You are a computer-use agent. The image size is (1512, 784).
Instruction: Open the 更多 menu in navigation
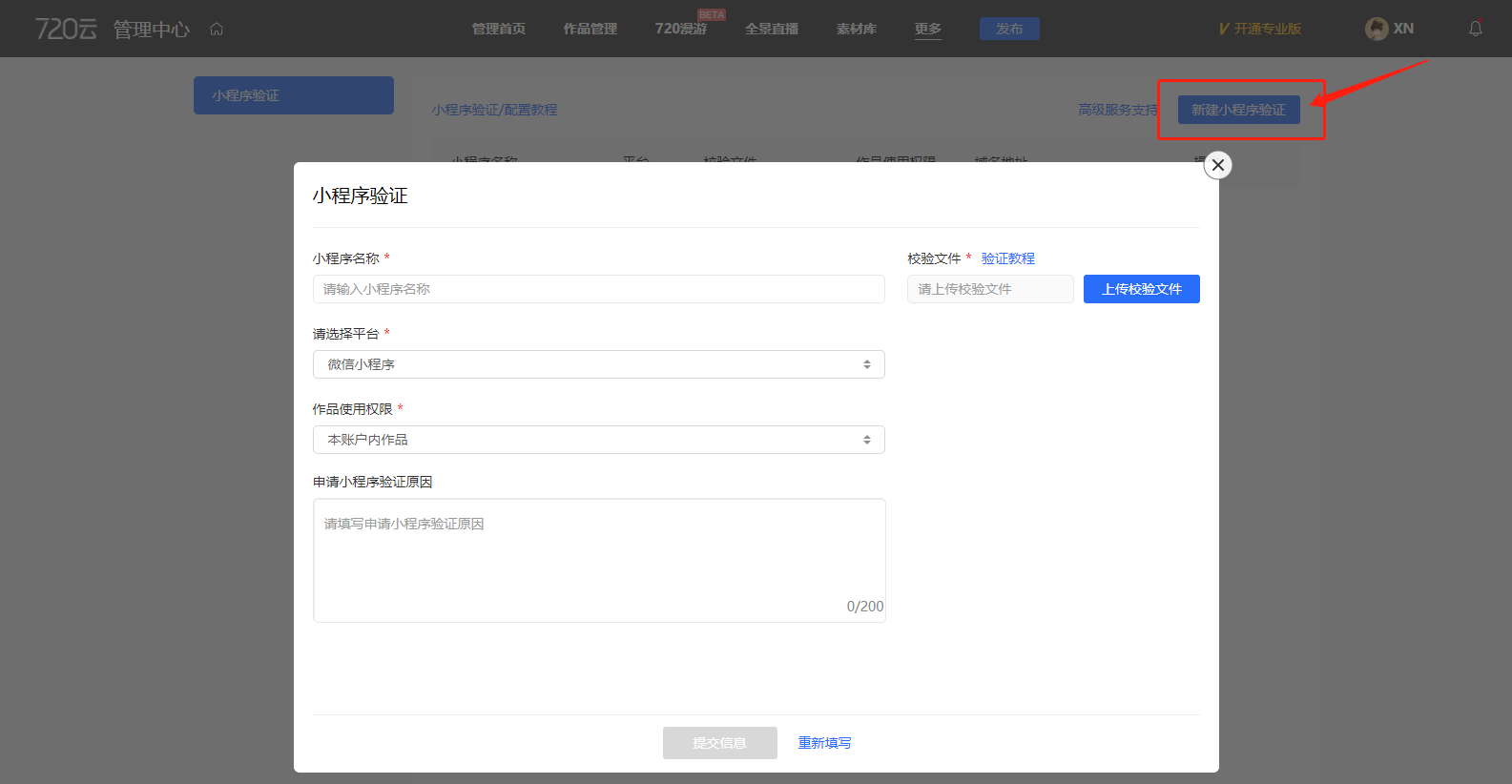point(927,29)
